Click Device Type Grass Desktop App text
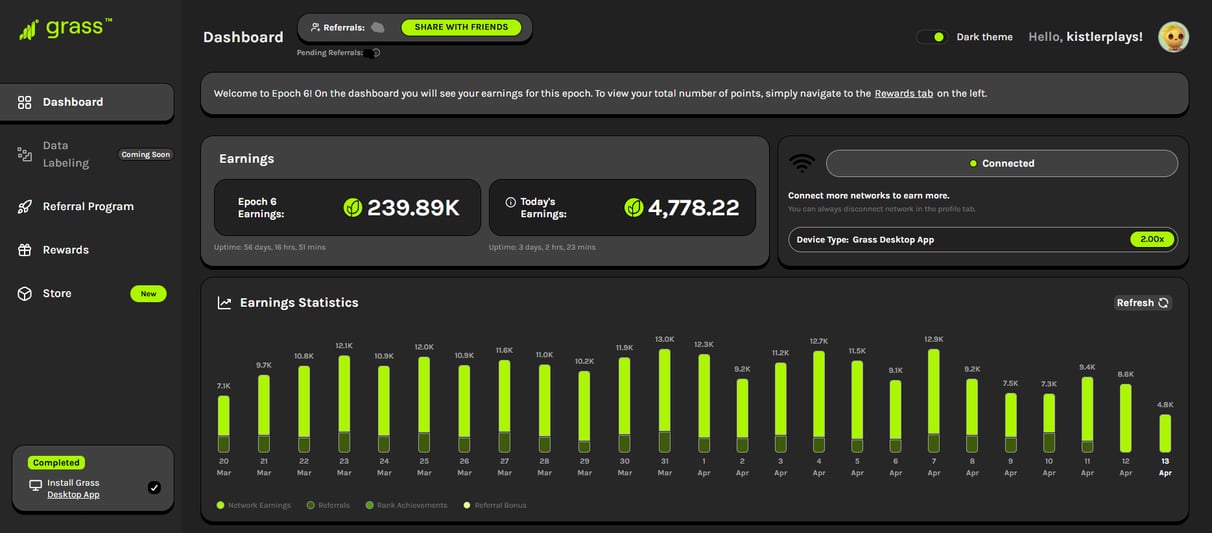Image resolution: width=1212 pixels, height=533 pixels. pyautogui.click(x=865, y=240)
